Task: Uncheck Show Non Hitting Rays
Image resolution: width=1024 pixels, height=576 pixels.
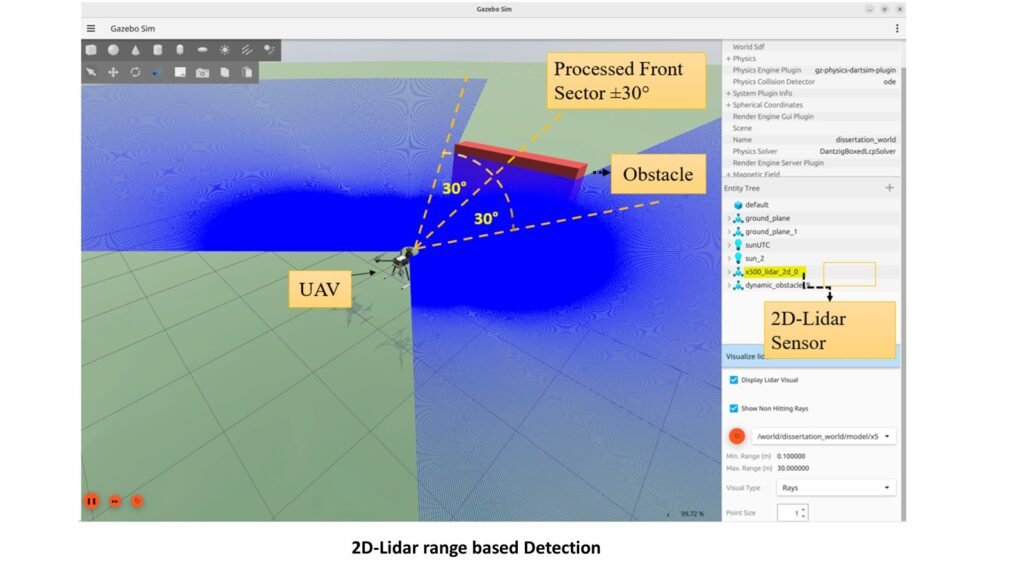Action: click(734, 409)
